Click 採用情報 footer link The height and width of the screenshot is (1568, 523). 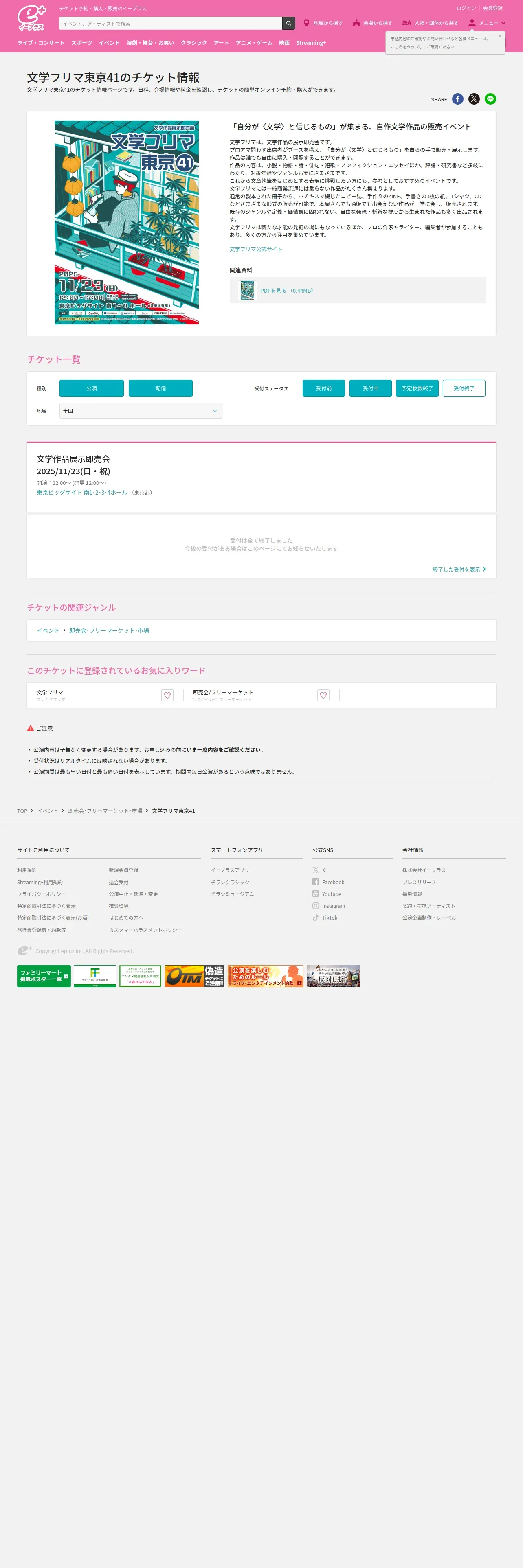click(x=412, y=893)
